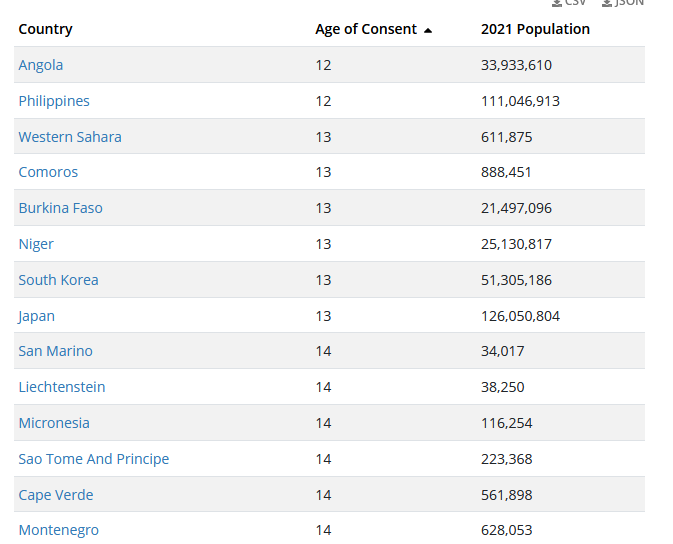
Task: Select Philippines population 111,046,913
Action: coord(520,101)
